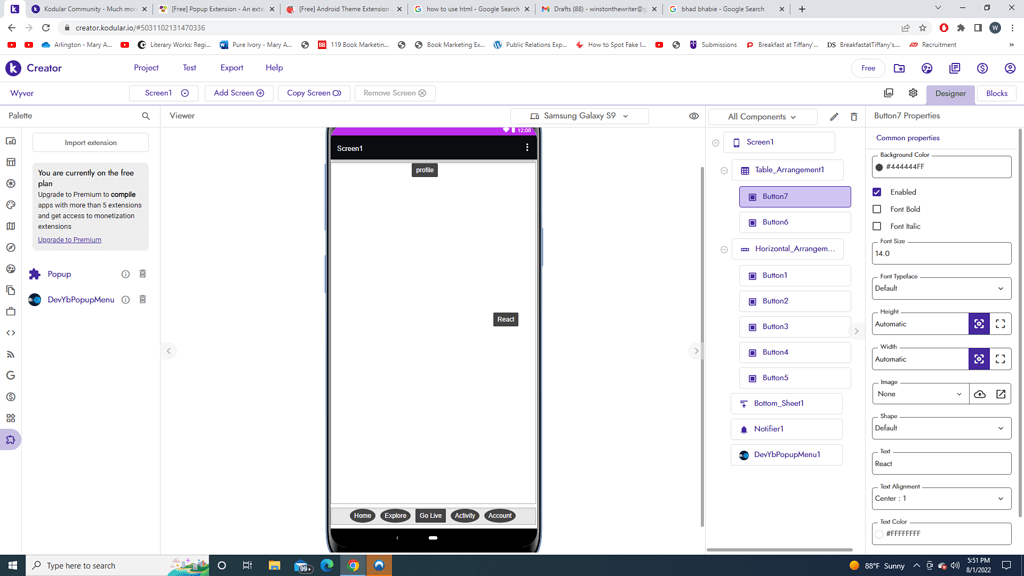Set Width to fill parent icon

click(1000, 359)
